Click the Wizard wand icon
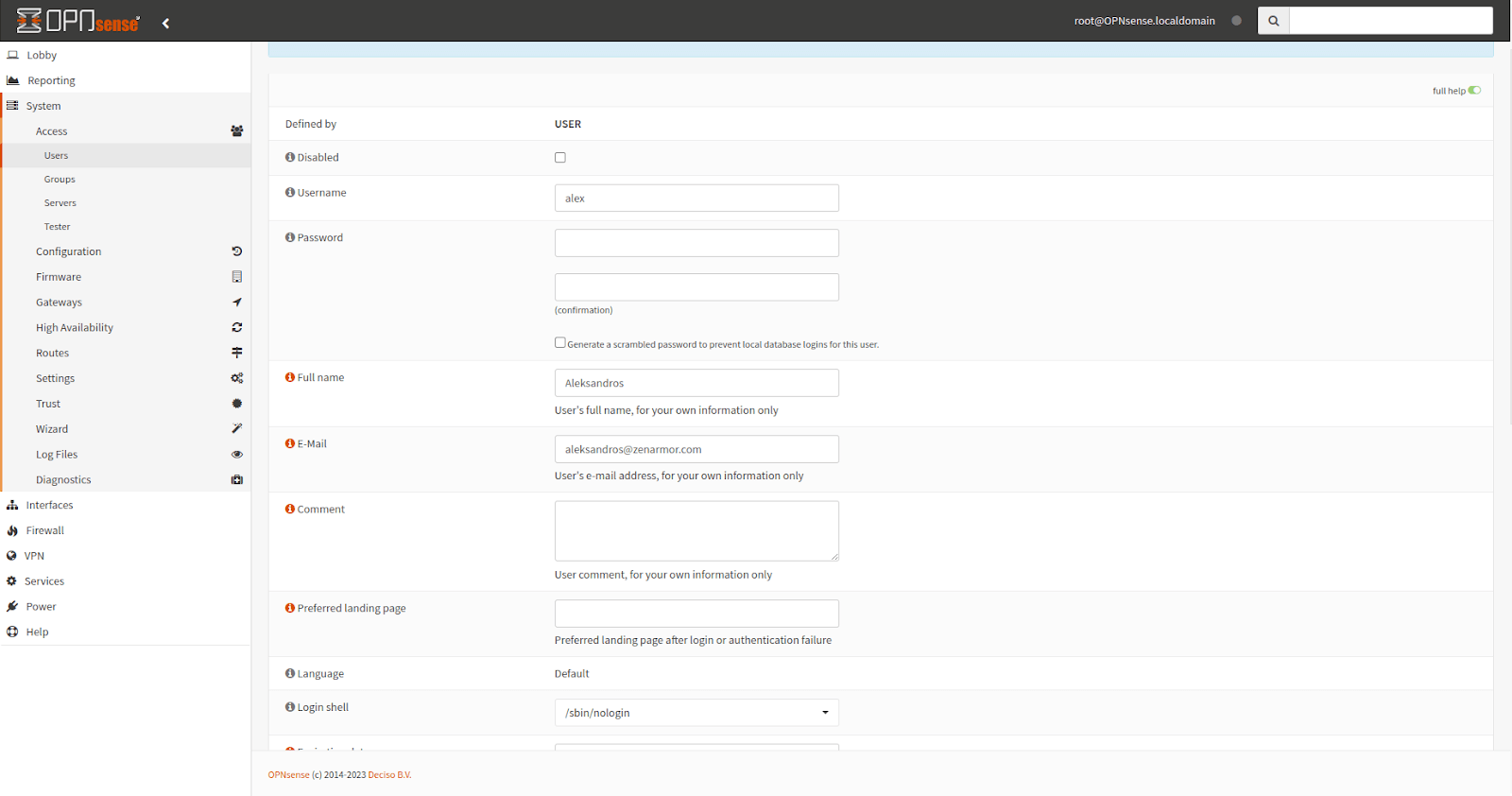The height and width of the screenshot is (796, 1512). pos(236,429)
